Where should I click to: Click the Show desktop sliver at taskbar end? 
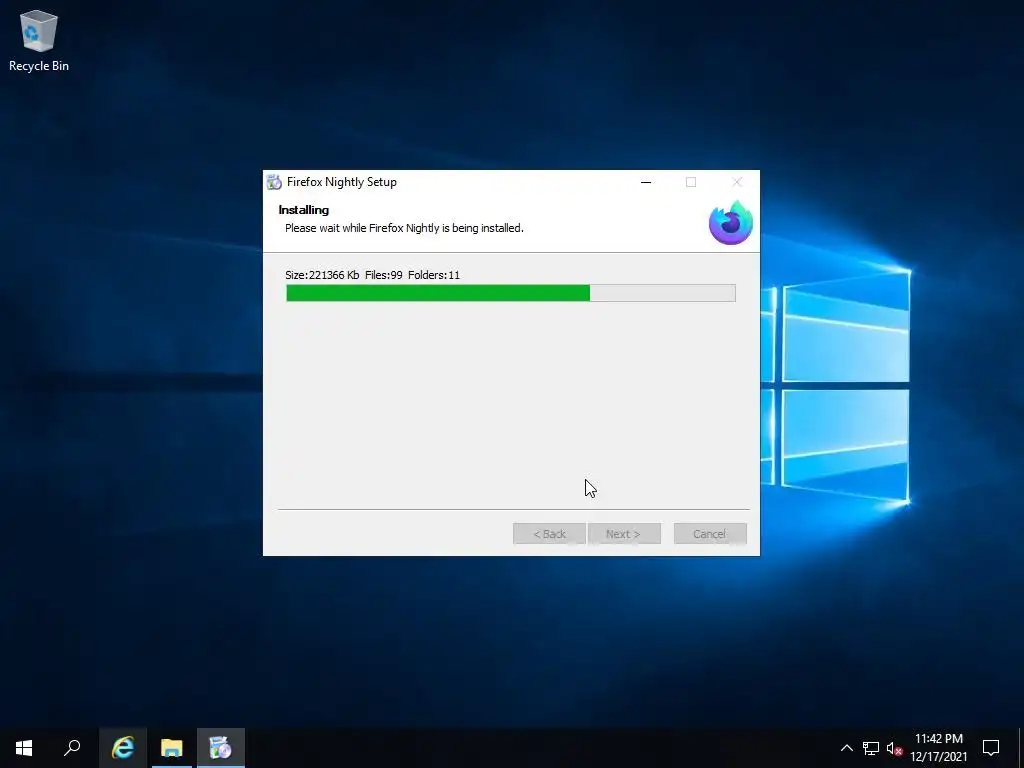(1021, 748)
